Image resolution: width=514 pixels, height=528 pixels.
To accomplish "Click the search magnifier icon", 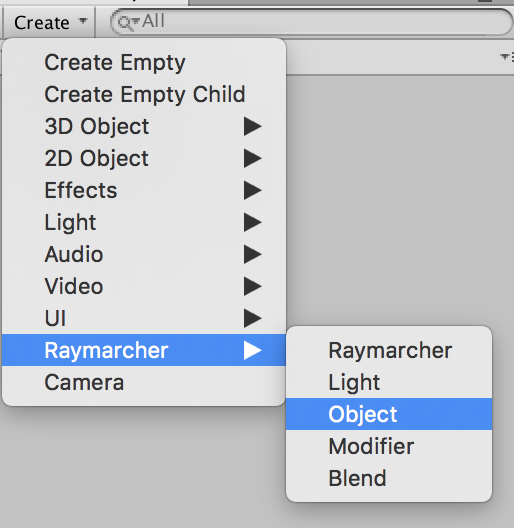I will click(x=127, y=23).
